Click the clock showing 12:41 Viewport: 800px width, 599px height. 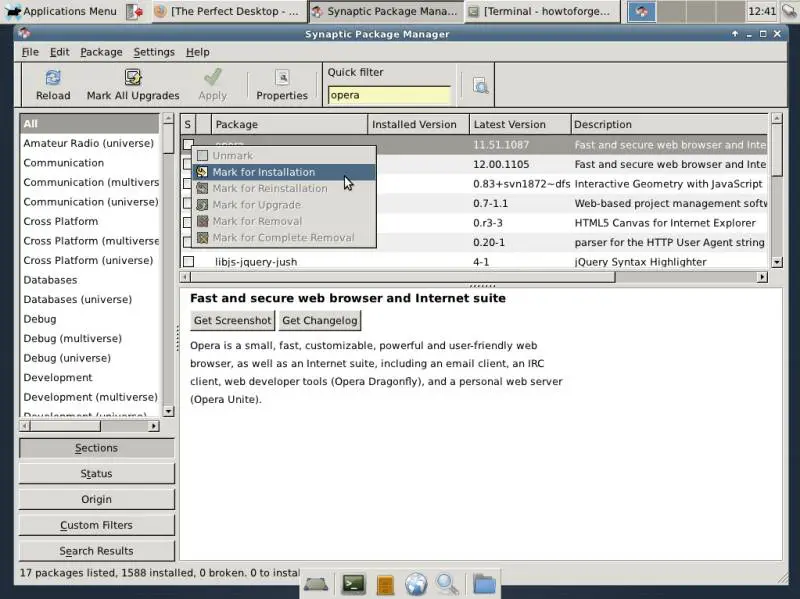tap(762, 11)
